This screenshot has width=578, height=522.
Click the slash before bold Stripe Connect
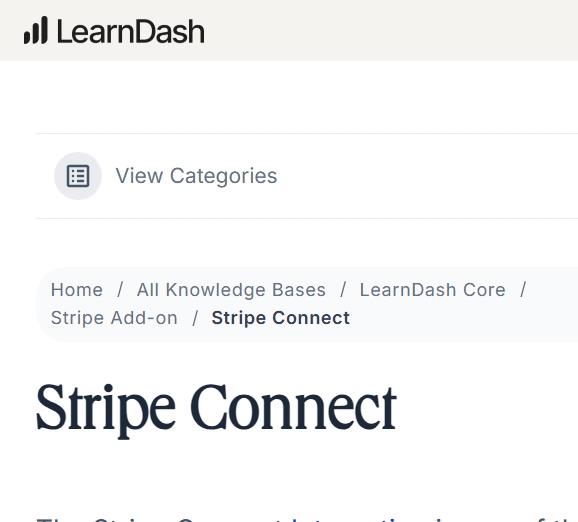coord(195,318)
